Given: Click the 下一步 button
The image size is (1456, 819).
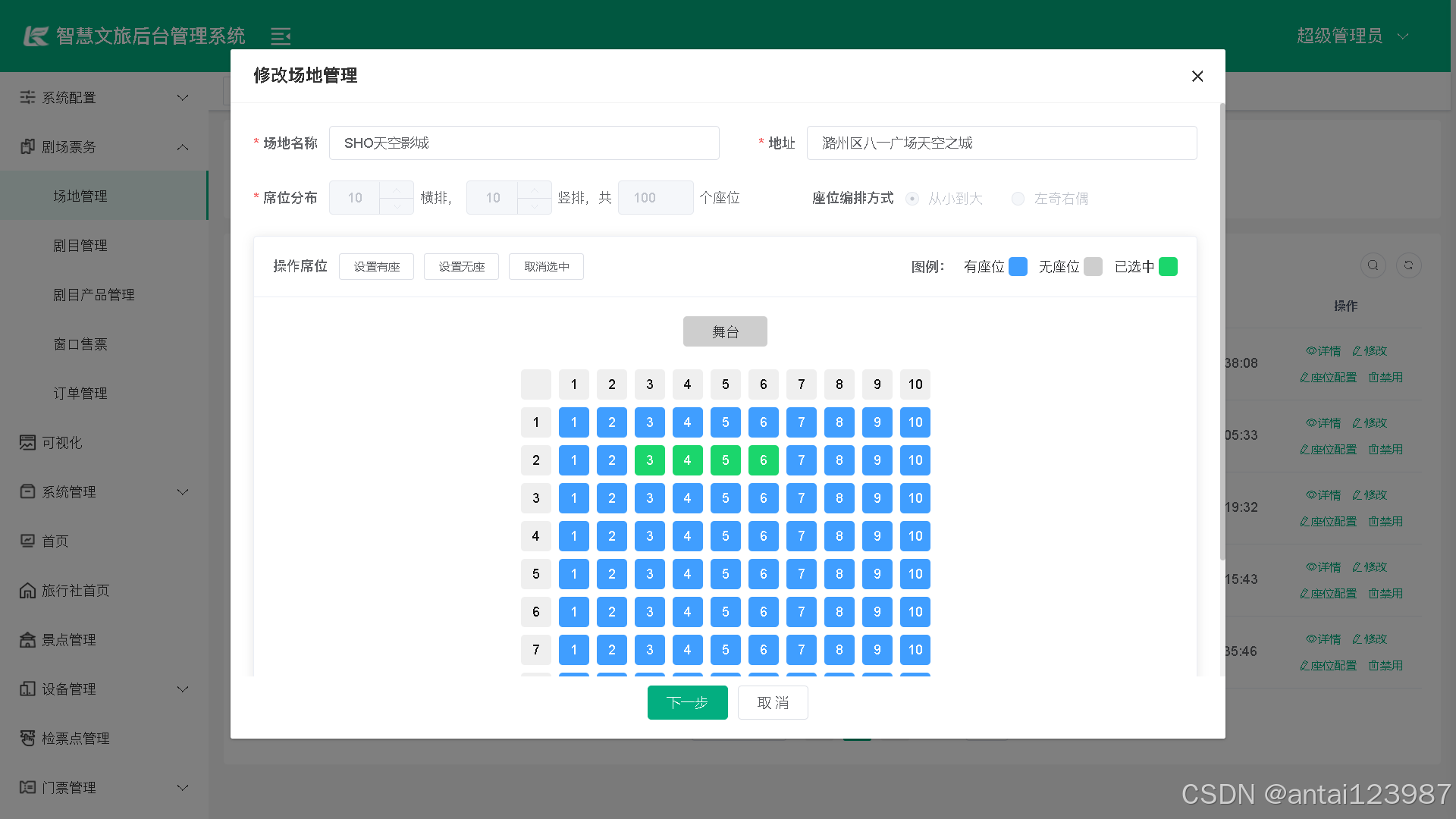Looking at the screenshot, I should 687,702.
